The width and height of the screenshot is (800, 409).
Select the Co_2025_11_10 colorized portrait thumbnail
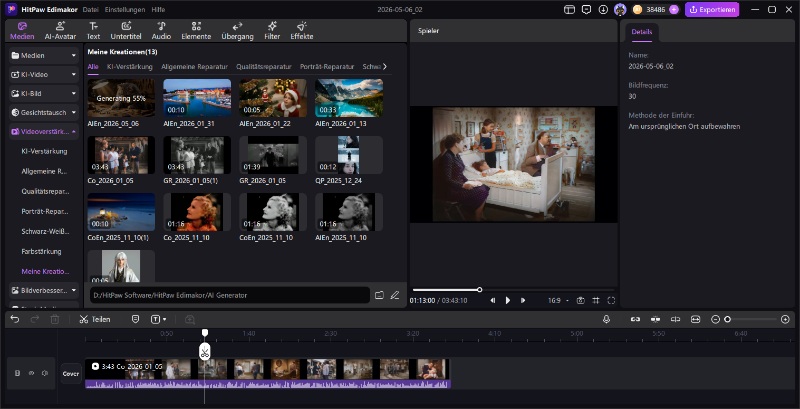197,212
